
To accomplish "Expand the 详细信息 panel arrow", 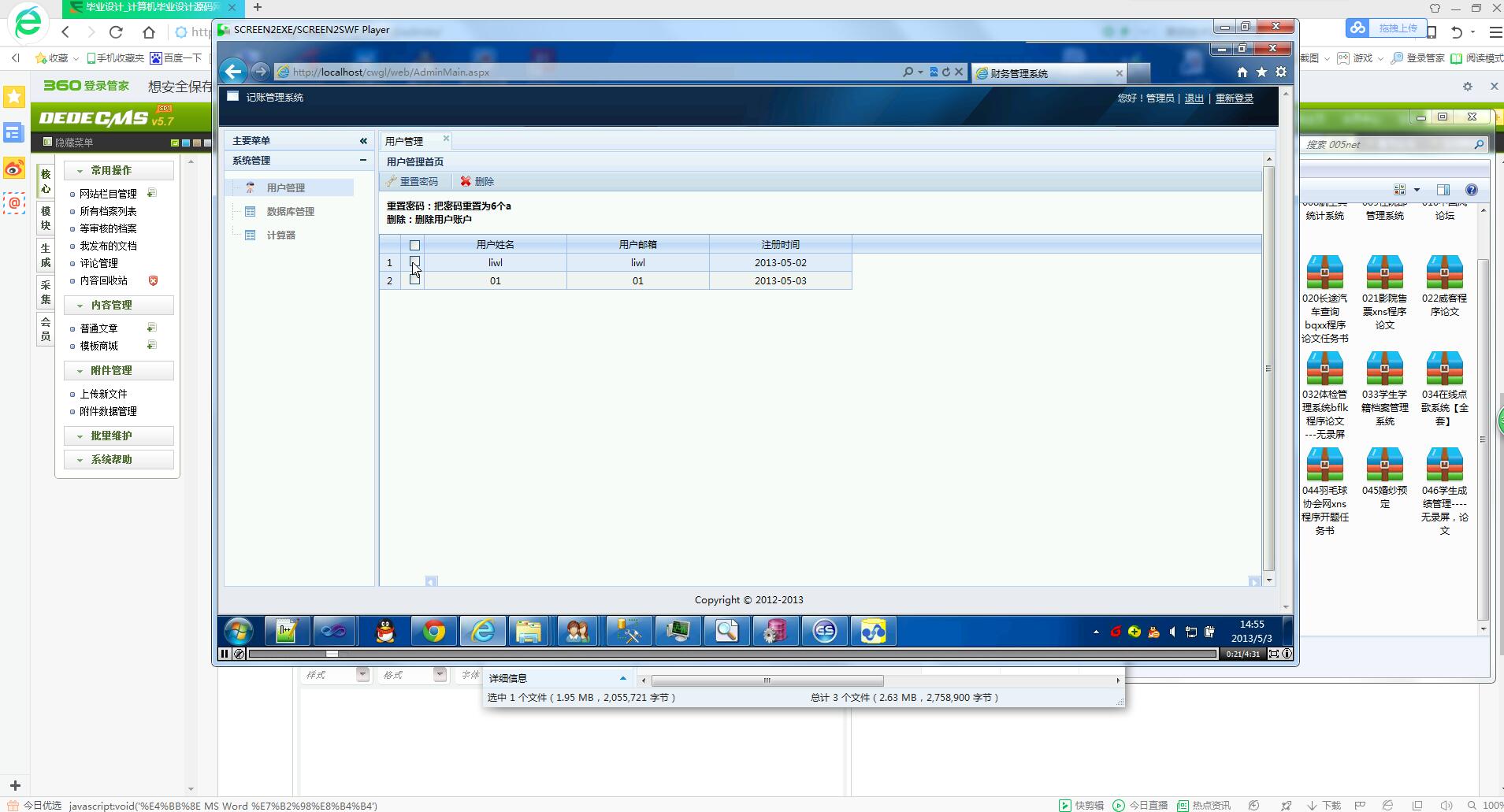I will click(622, 678).
